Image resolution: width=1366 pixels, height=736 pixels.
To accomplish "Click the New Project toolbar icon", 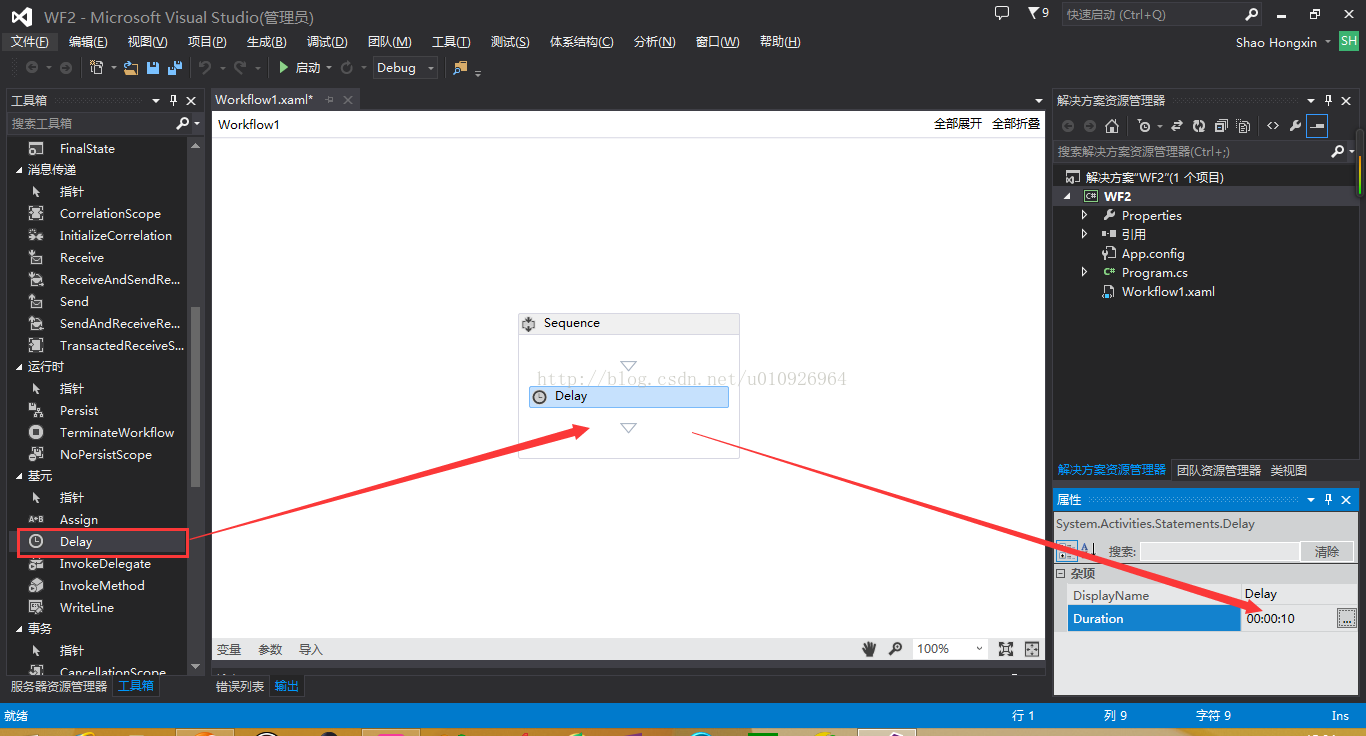I will coord(97,68).
